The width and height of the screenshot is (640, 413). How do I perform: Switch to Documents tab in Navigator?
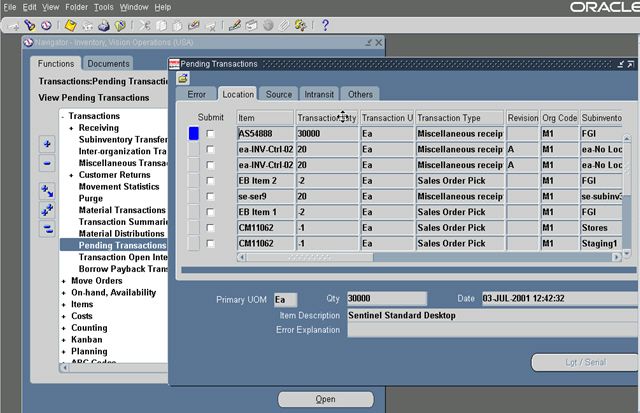pyautogui.click(x=108, y=64)
